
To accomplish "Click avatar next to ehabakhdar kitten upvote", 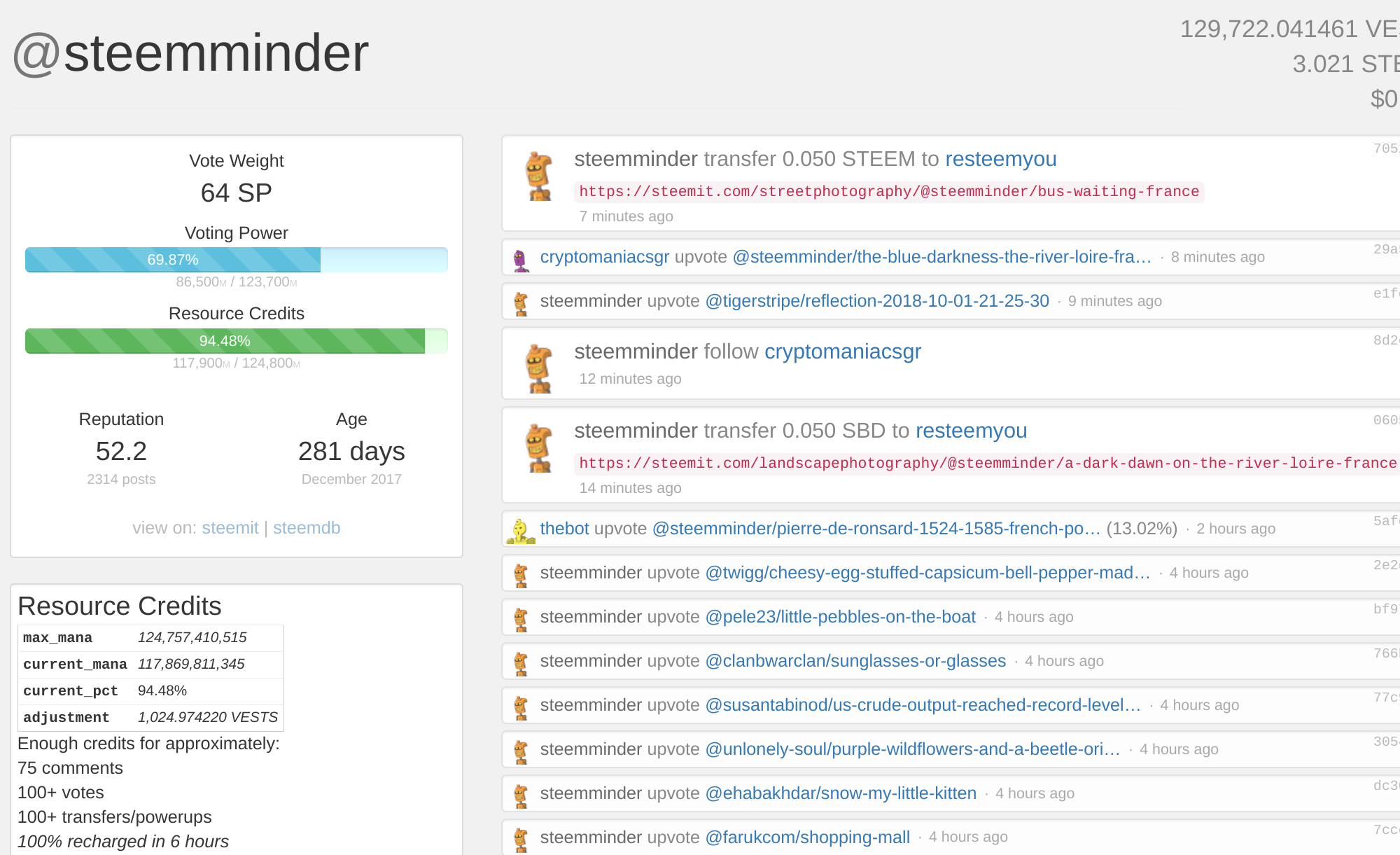I will 521,797.
